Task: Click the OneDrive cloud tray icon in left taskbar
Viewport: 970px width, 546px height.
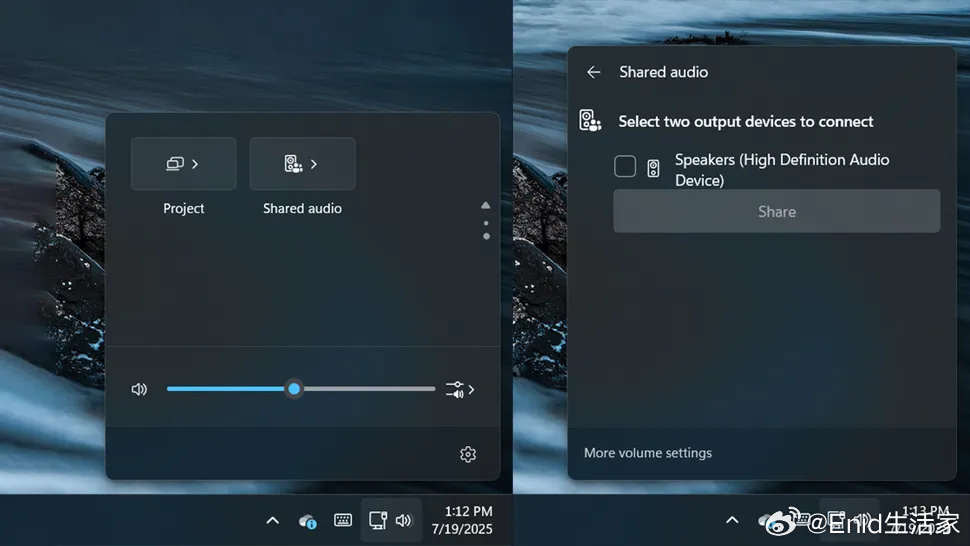Action: click(307, 521)
